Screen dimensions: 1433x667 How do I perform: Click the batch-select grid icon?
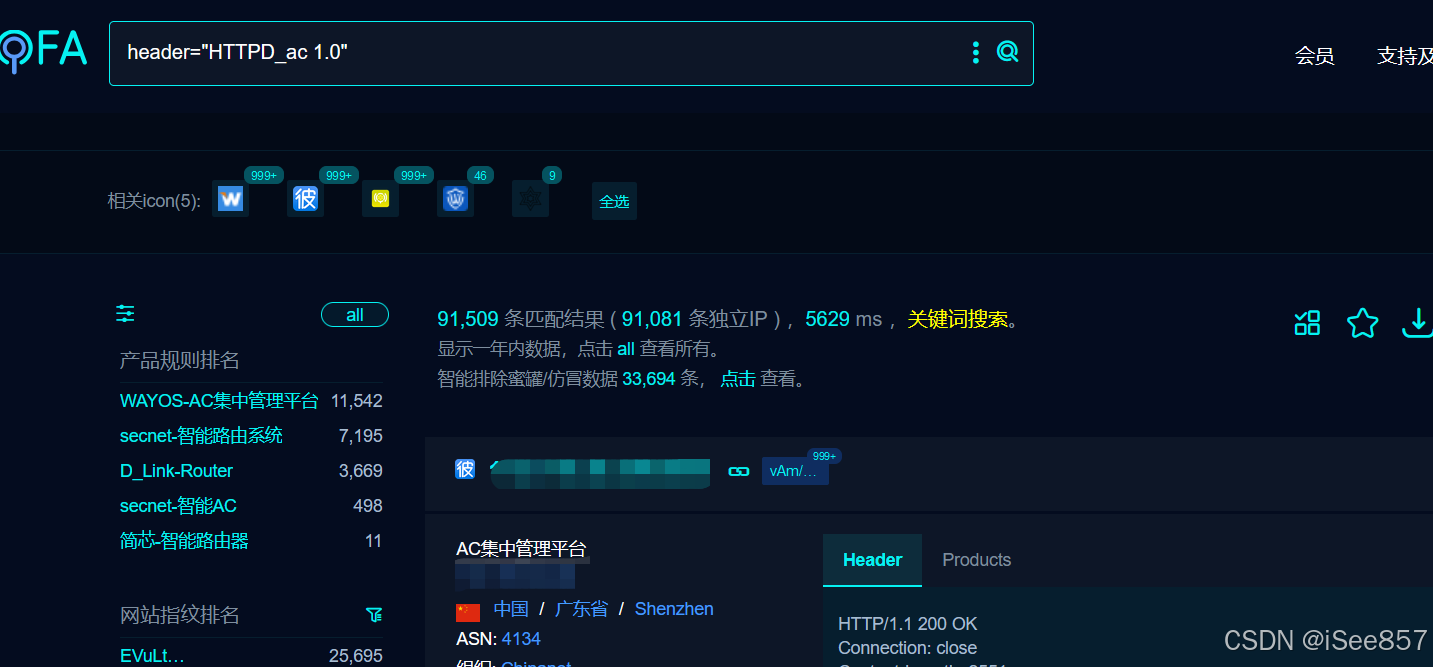point(1307,323)
